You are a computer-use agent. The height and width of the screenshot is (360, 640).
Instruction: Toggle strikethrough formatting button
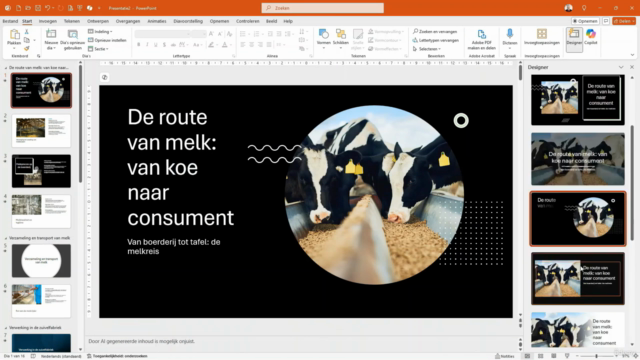point(173,44)
